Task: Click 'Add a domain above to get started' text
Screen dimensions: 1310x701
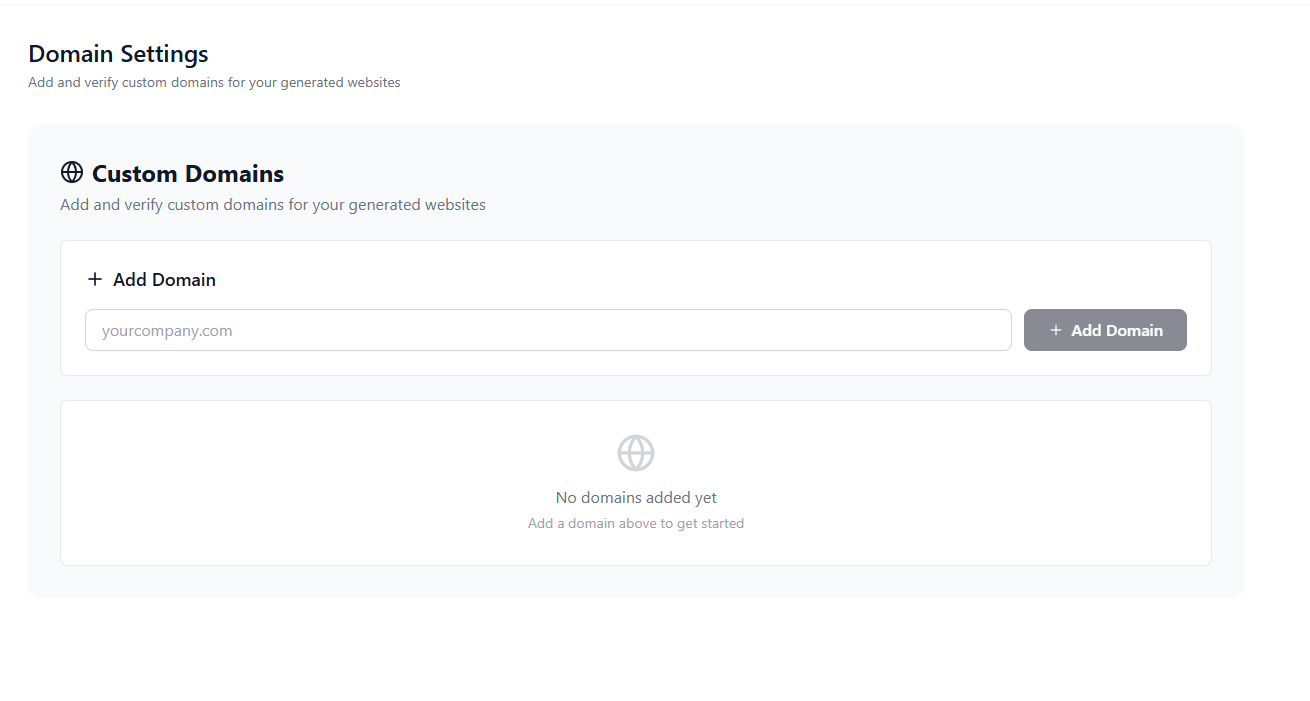Action: point(636,523)
